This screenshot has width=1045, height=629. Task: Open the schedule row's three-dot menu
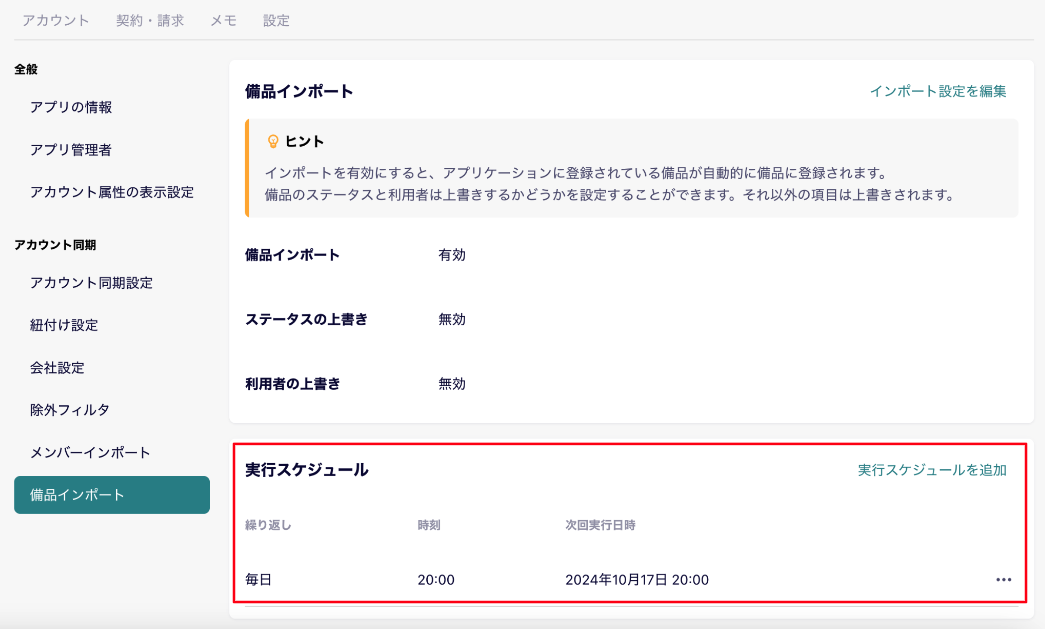point(1003,579)
